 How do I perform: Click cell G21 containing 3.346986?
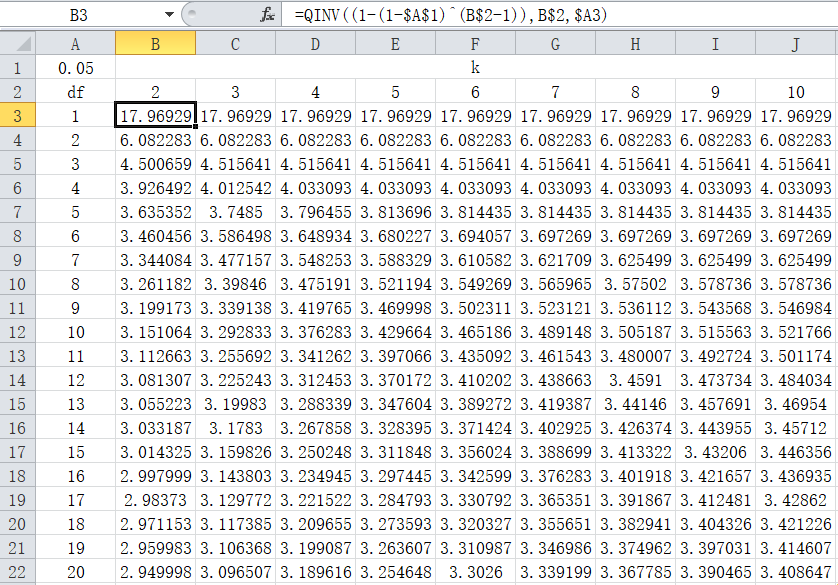click(x=555, y=548)
